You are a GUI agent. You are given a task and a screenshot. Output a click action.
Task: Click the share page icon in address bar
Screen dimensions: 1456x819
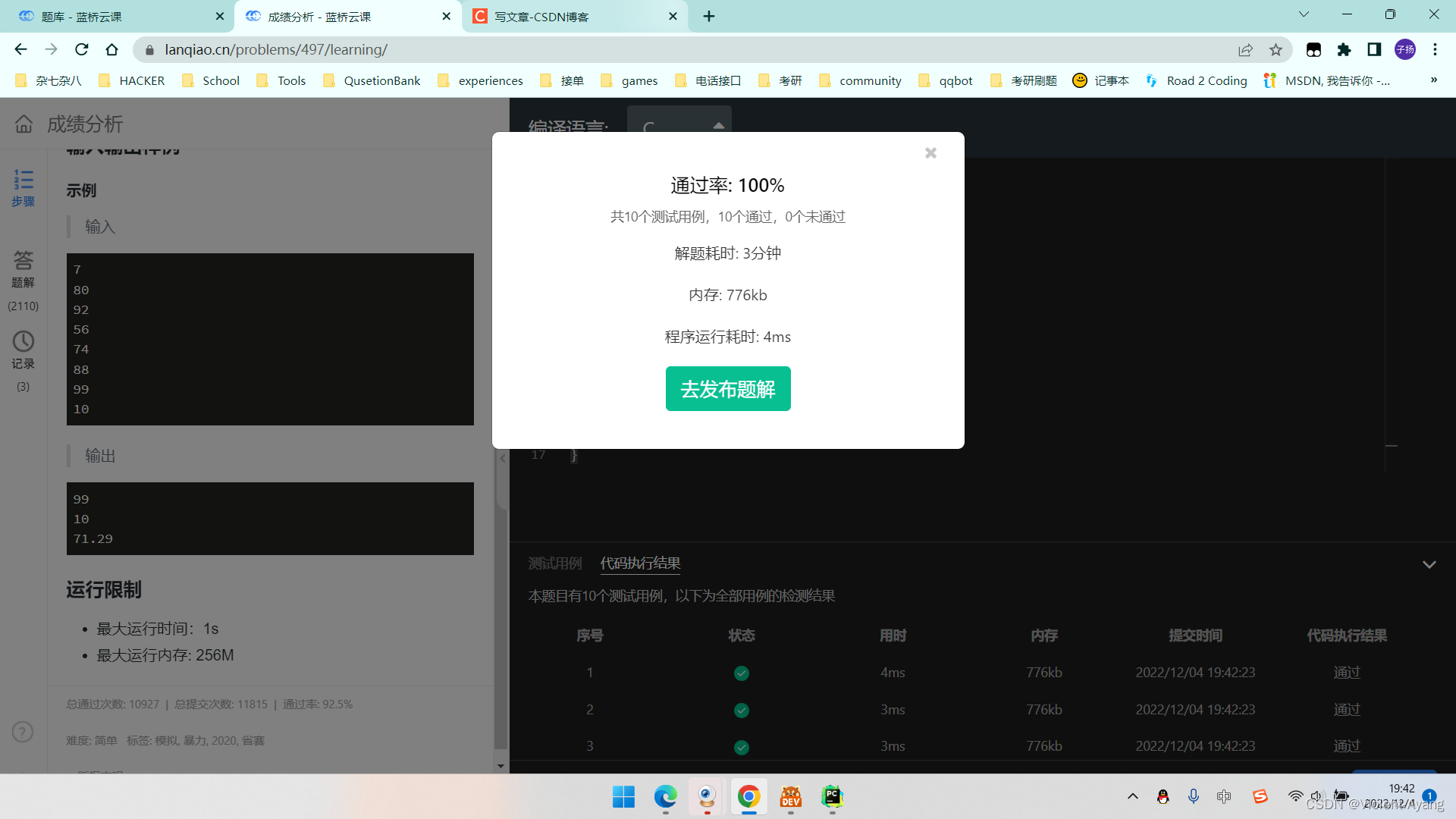click(1245, 50)
